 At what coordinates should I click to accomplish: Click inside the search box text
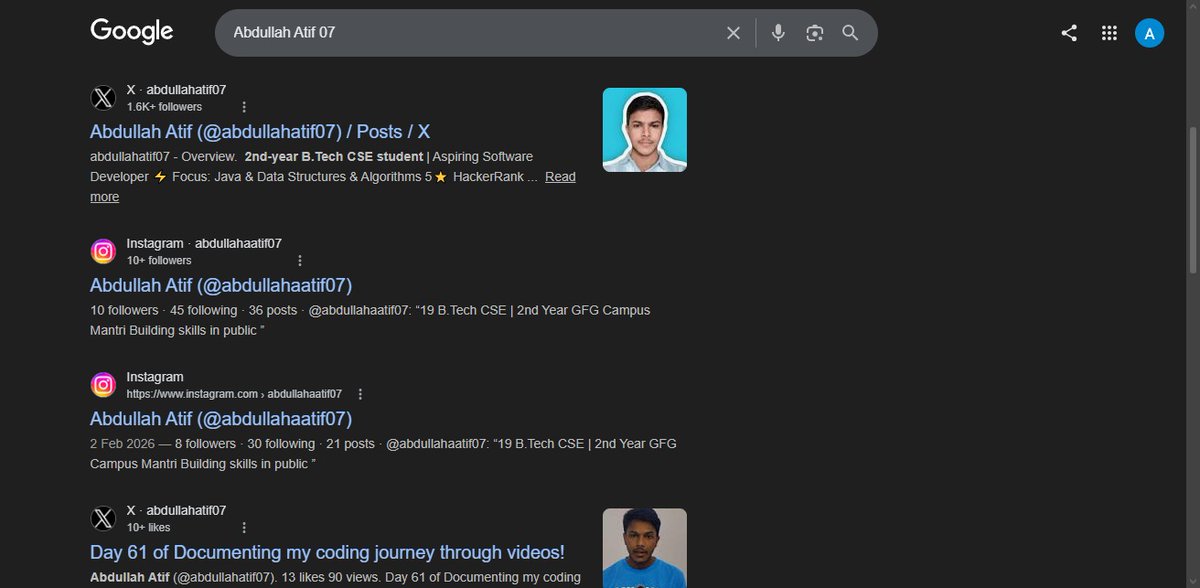click(x=284, y=33)
